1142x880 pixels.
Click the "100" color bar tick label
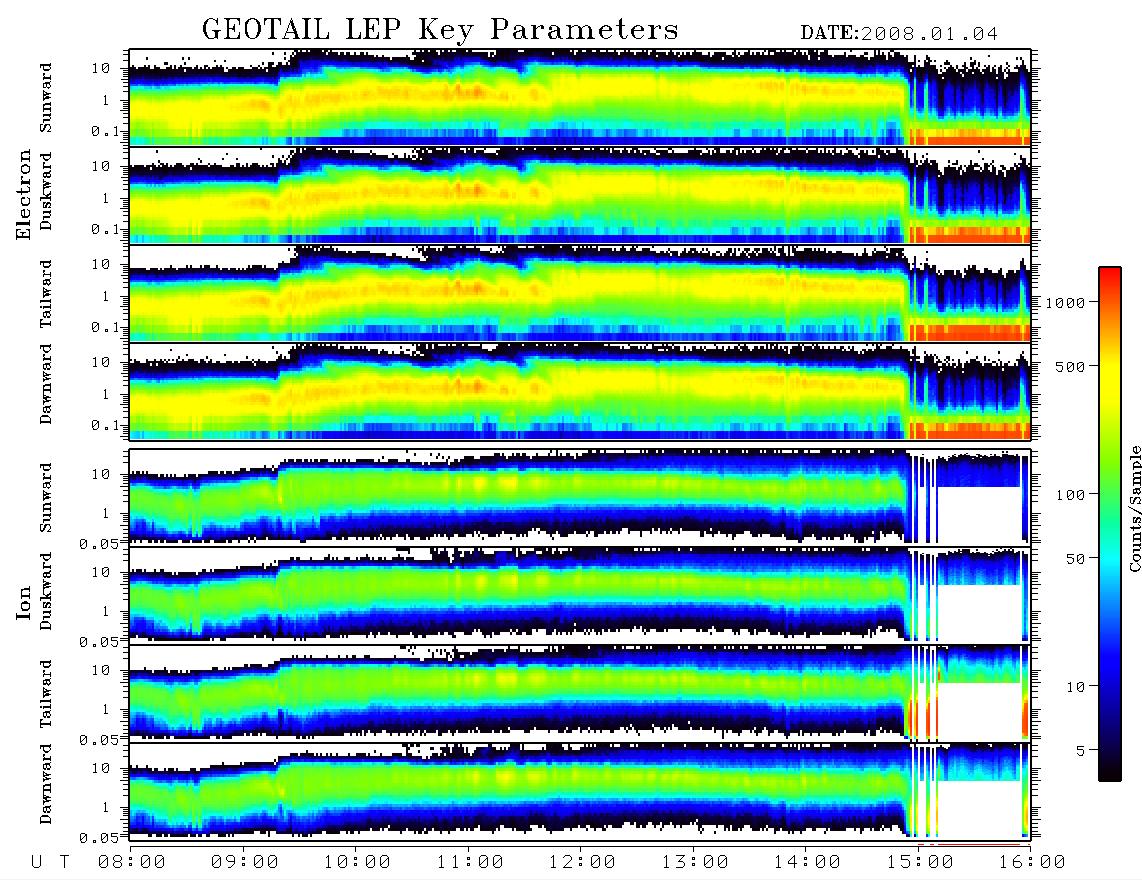coord(1070,495)
